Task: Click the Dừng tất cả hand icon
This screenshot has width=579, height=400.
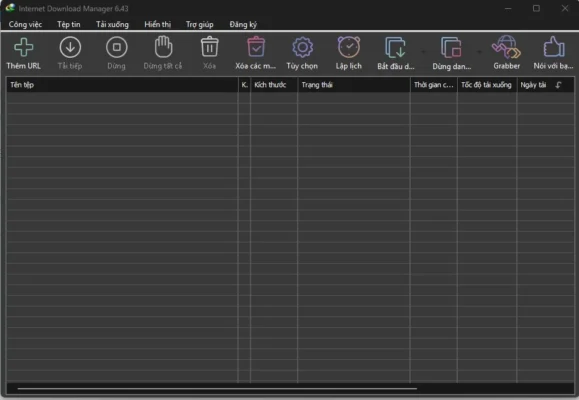Action: 163,47
